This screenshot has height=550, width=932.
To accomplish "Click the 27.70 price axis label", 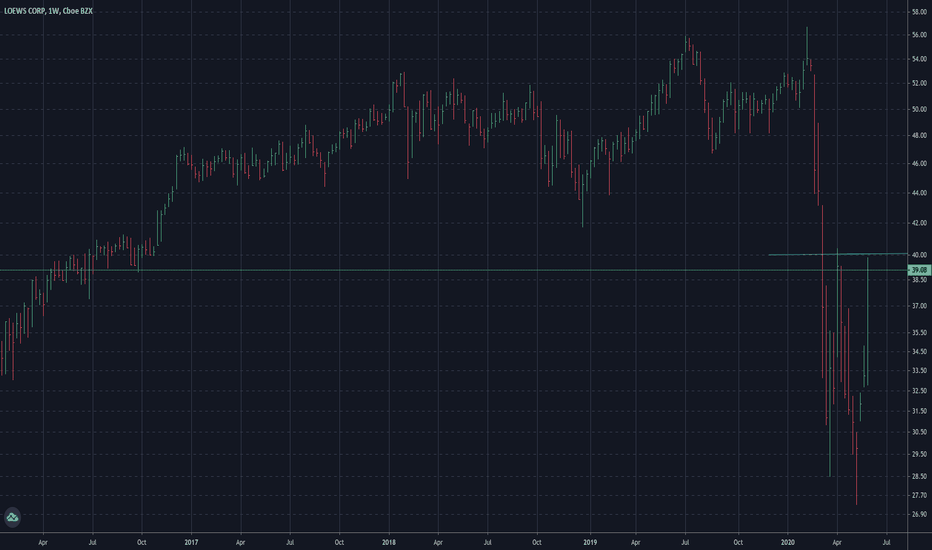I will click(x=919, y=495).
